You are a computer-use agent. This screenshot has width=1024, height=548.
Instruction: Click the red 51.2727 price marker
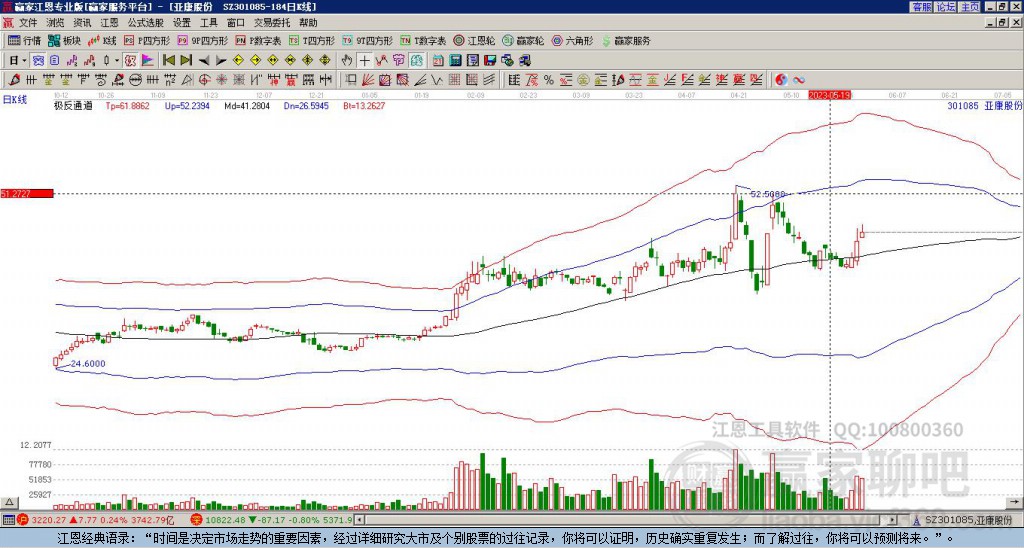27,193
